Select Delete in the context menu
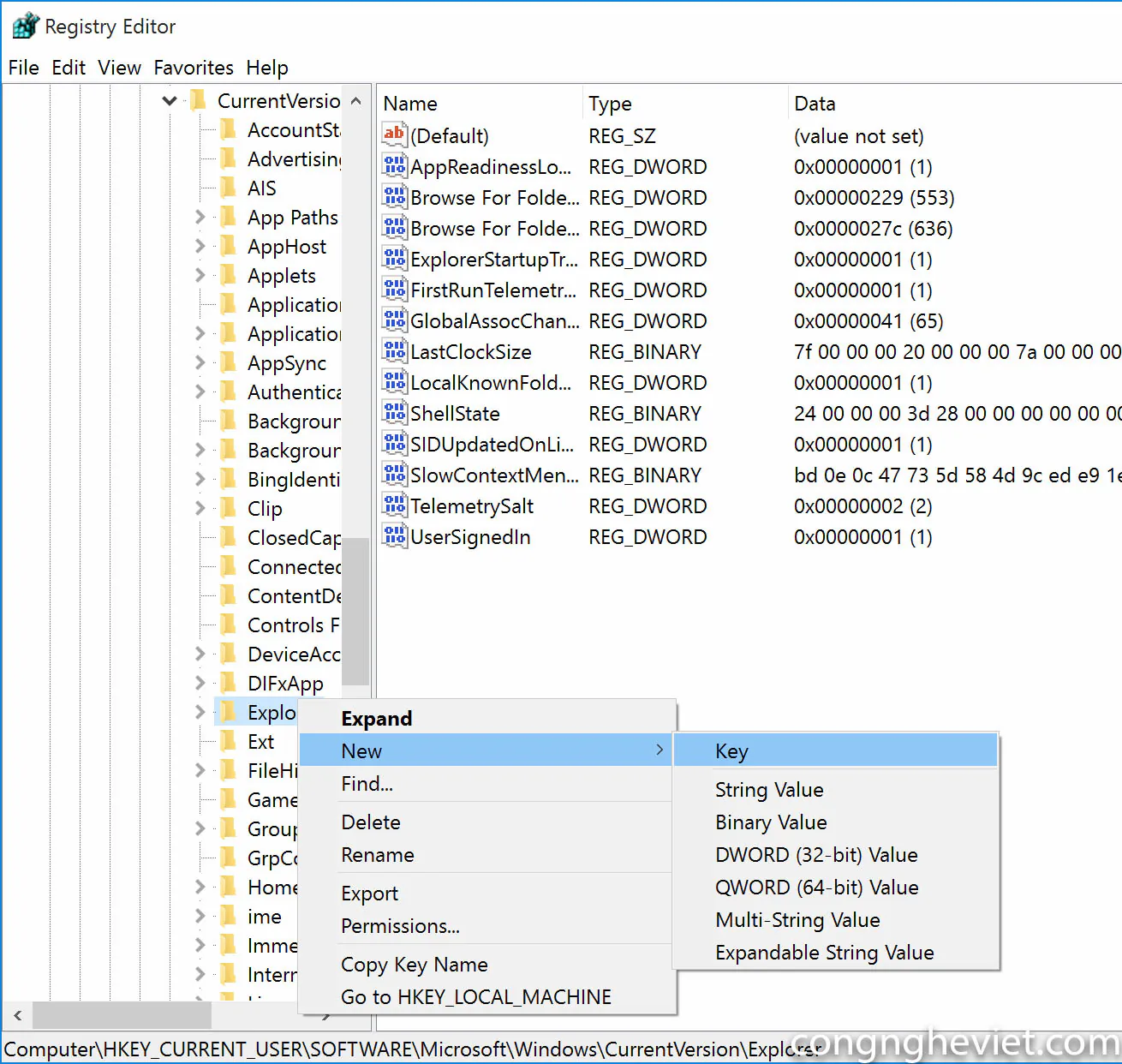1122x1064 pixels. [x=486, y=822]
